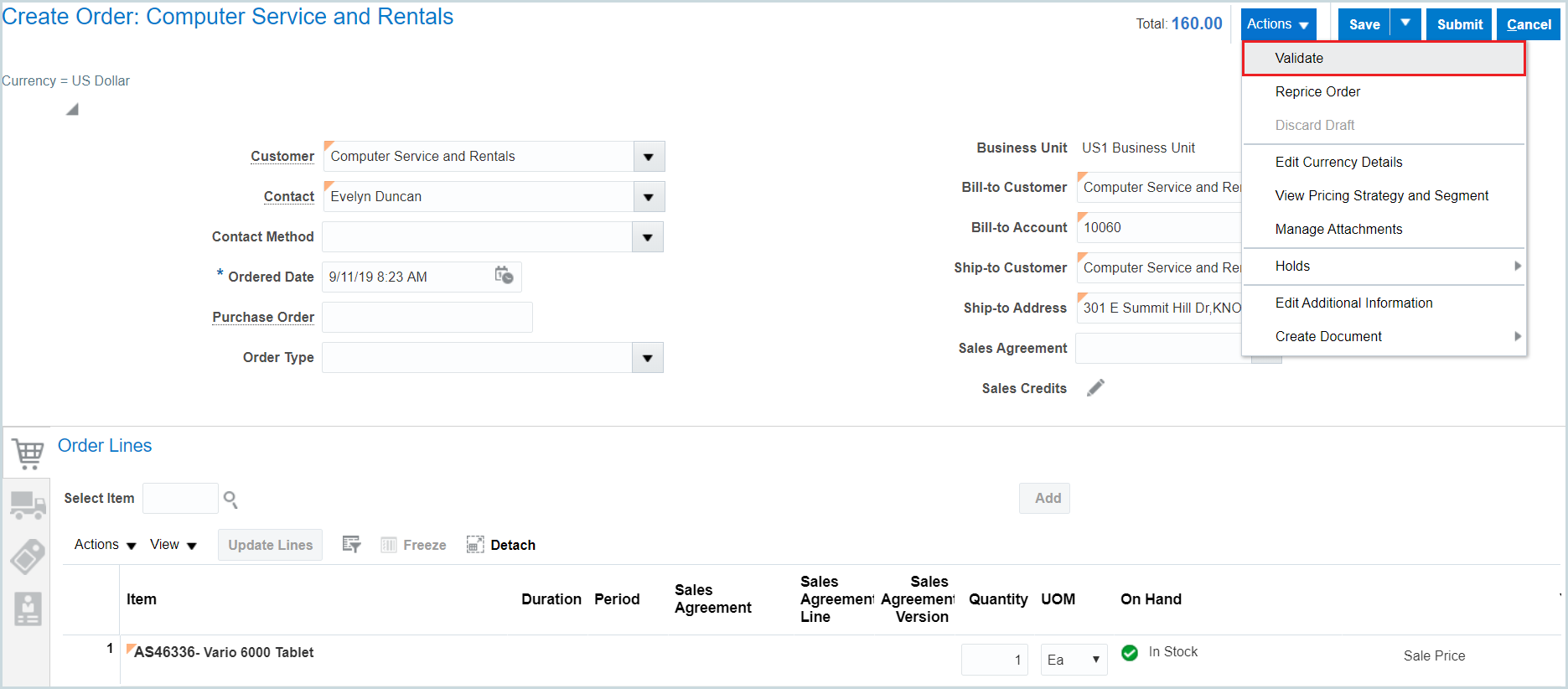Open the Order Type dropdown
This screenshot has width=1568, height=689.
(x=647, y=358)
